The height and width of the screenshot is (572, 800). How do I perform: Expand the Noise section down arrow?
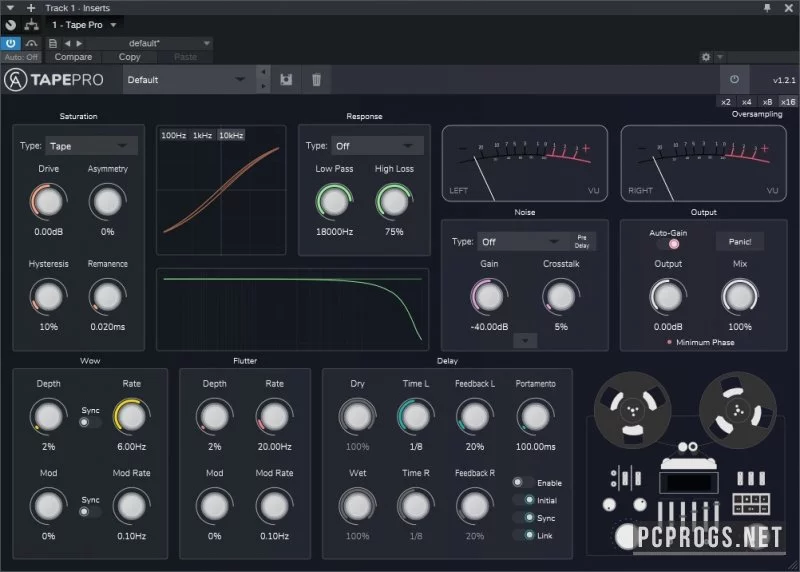[525, 340]
